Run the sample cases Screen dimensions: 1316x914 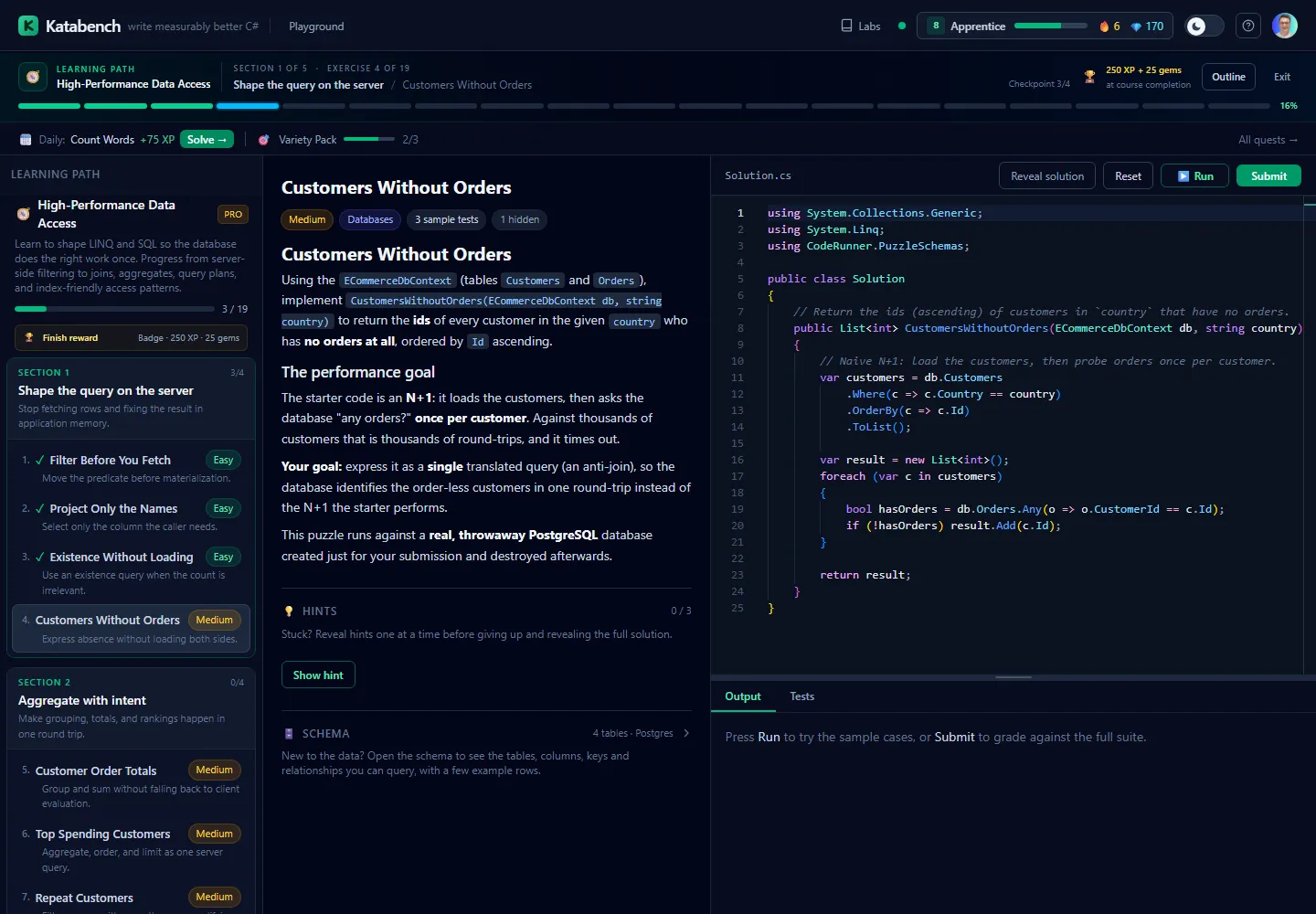1195,176
